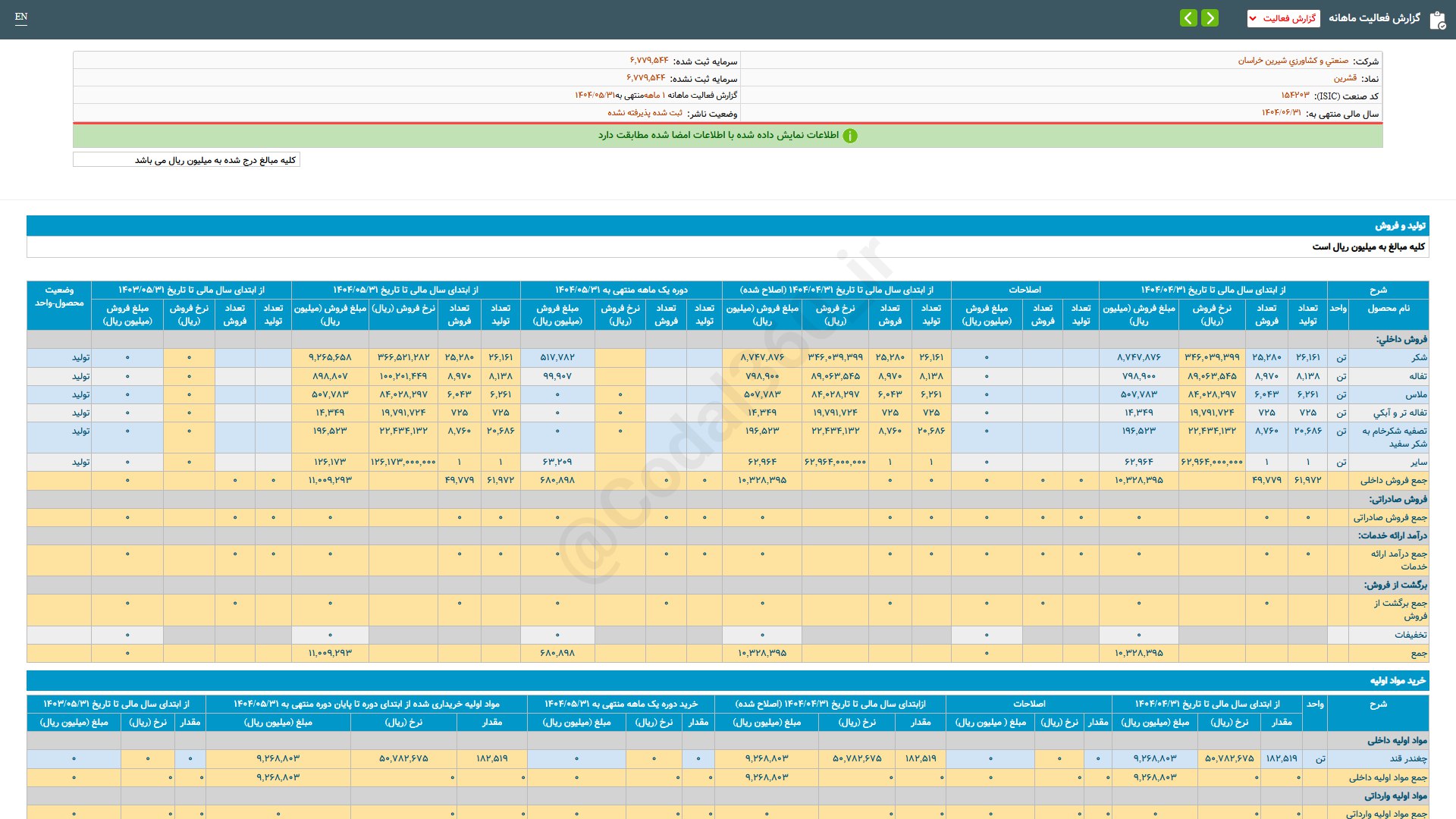Switch language via the EN link
This screenshot has width=1456, height=819.
(21, 17)
